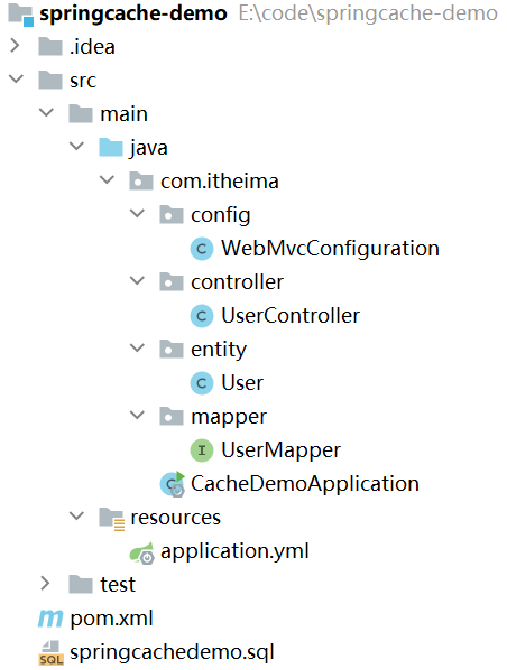Click the User entity class icon
The image size is (507, 670).
tap(202, 383)
